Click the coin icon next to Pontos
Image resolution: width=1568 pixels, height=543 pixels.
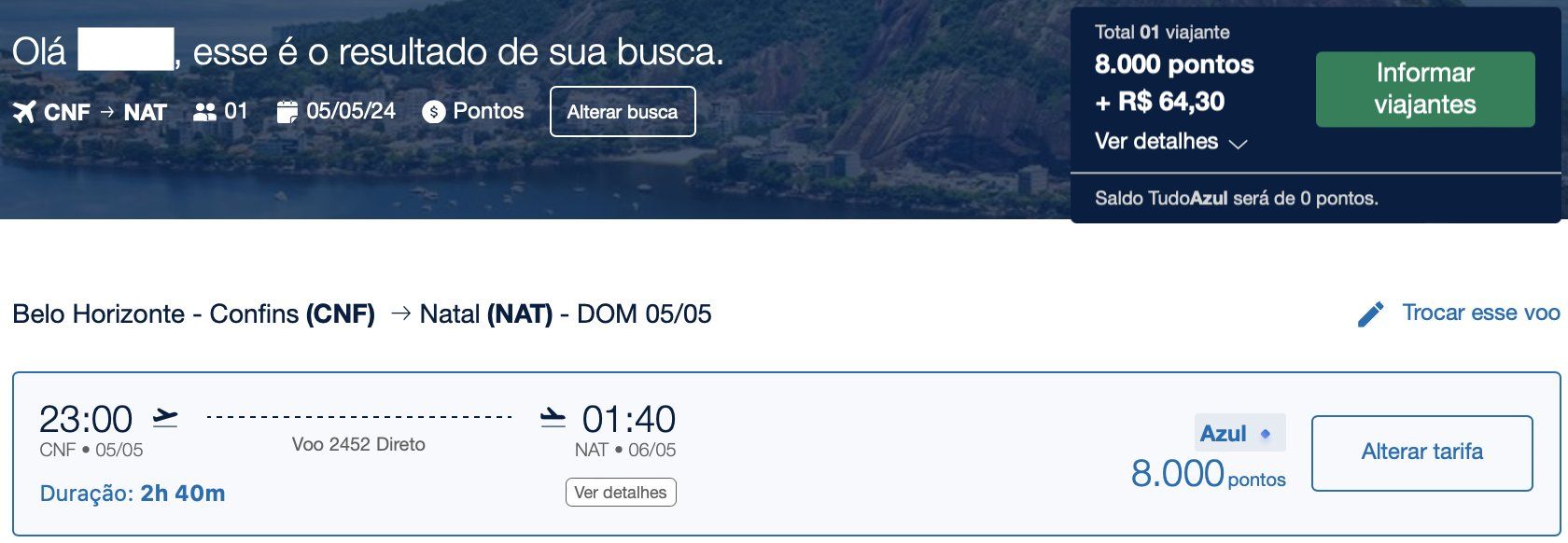(433, 112)
